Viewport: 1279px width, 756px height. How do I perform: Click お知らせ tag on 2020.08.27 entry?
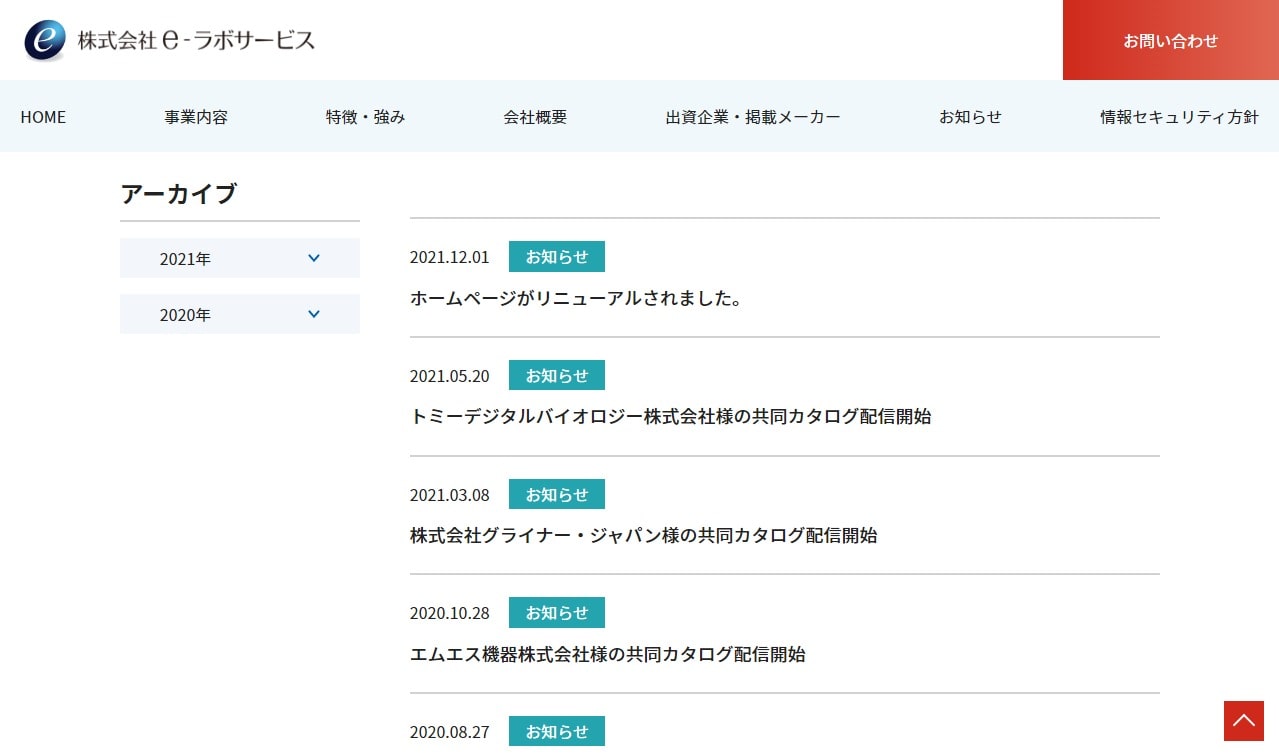(x=557, y=732)
